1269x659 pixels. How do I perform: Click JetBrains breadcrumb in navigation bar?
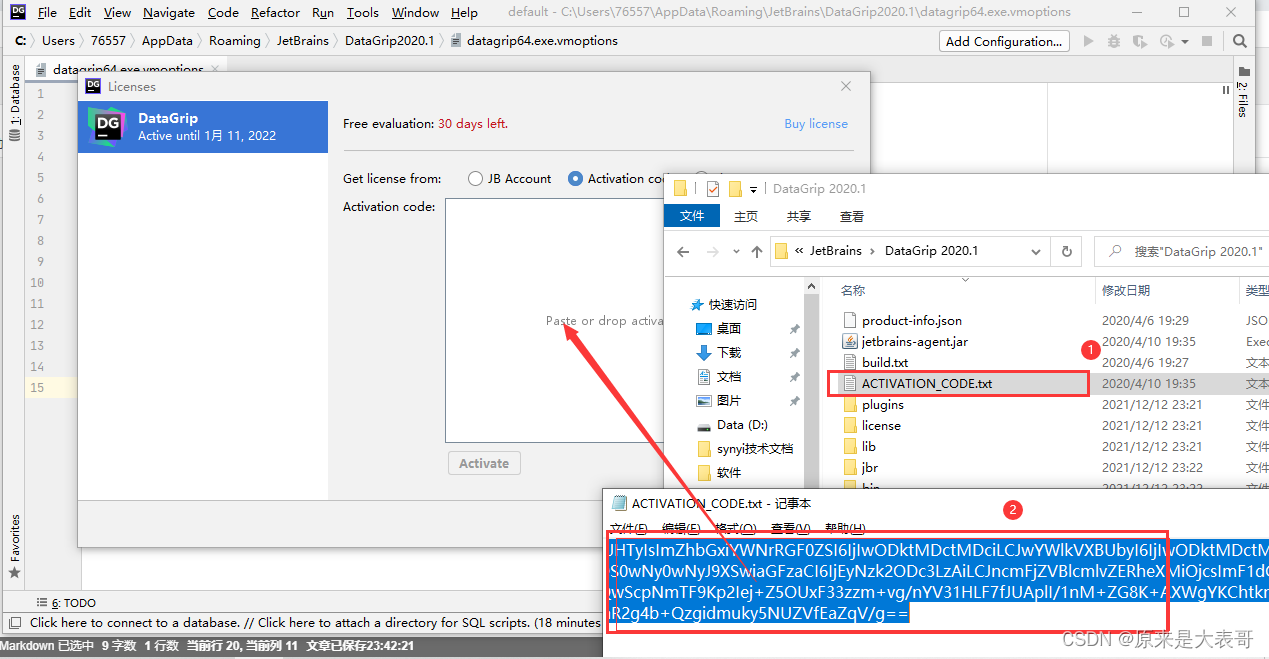302,41
